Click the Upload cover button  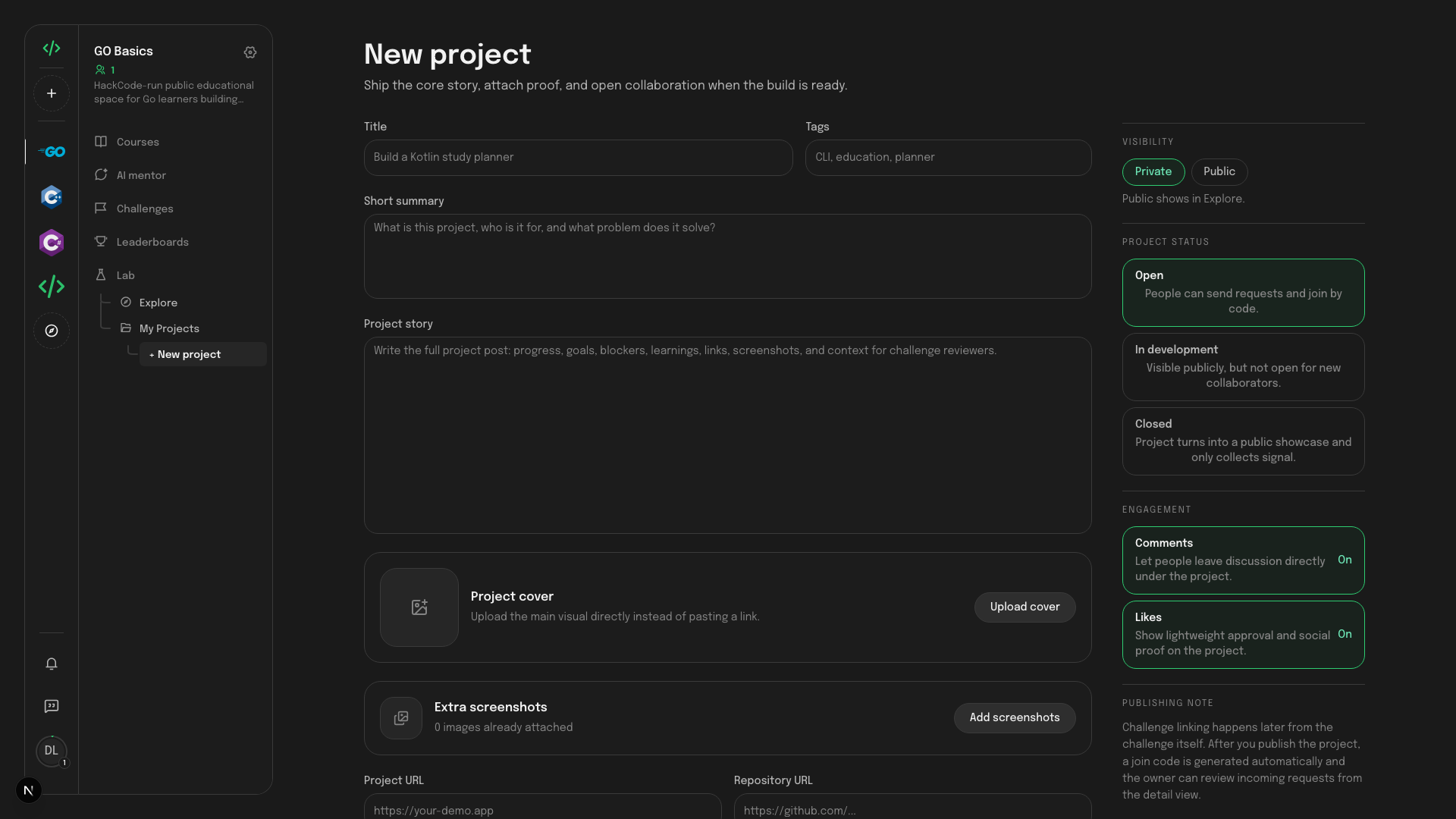coord(1025,607)
